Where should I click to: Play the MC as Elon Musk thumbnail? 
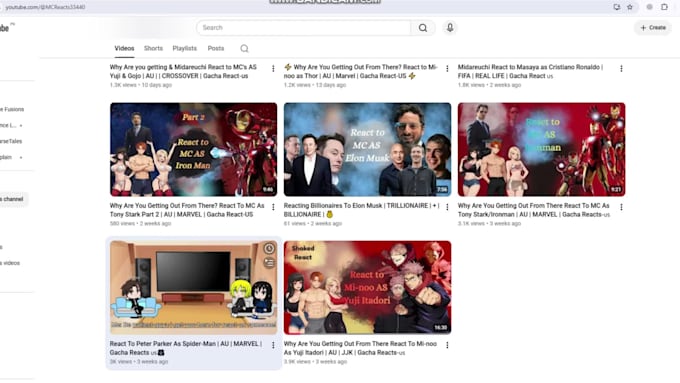pos(367,149)
